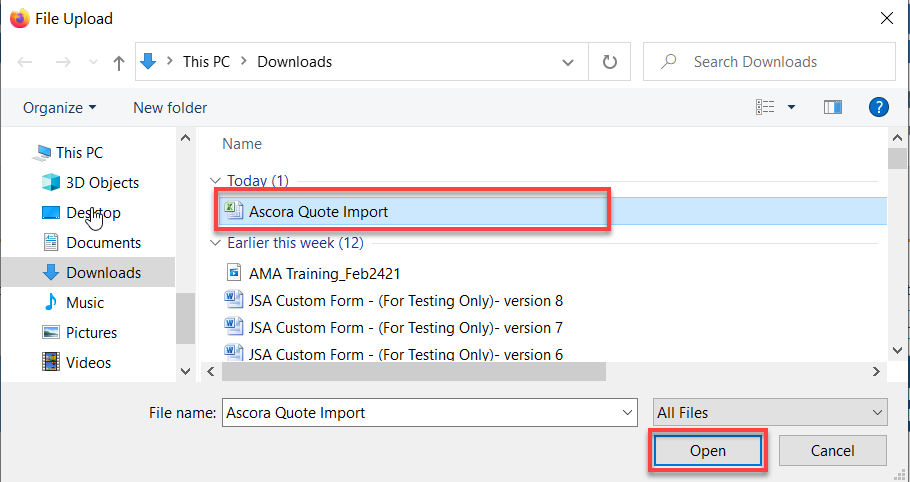Click the Up one level arrow icon
The image size is (910, 482).
119,62
